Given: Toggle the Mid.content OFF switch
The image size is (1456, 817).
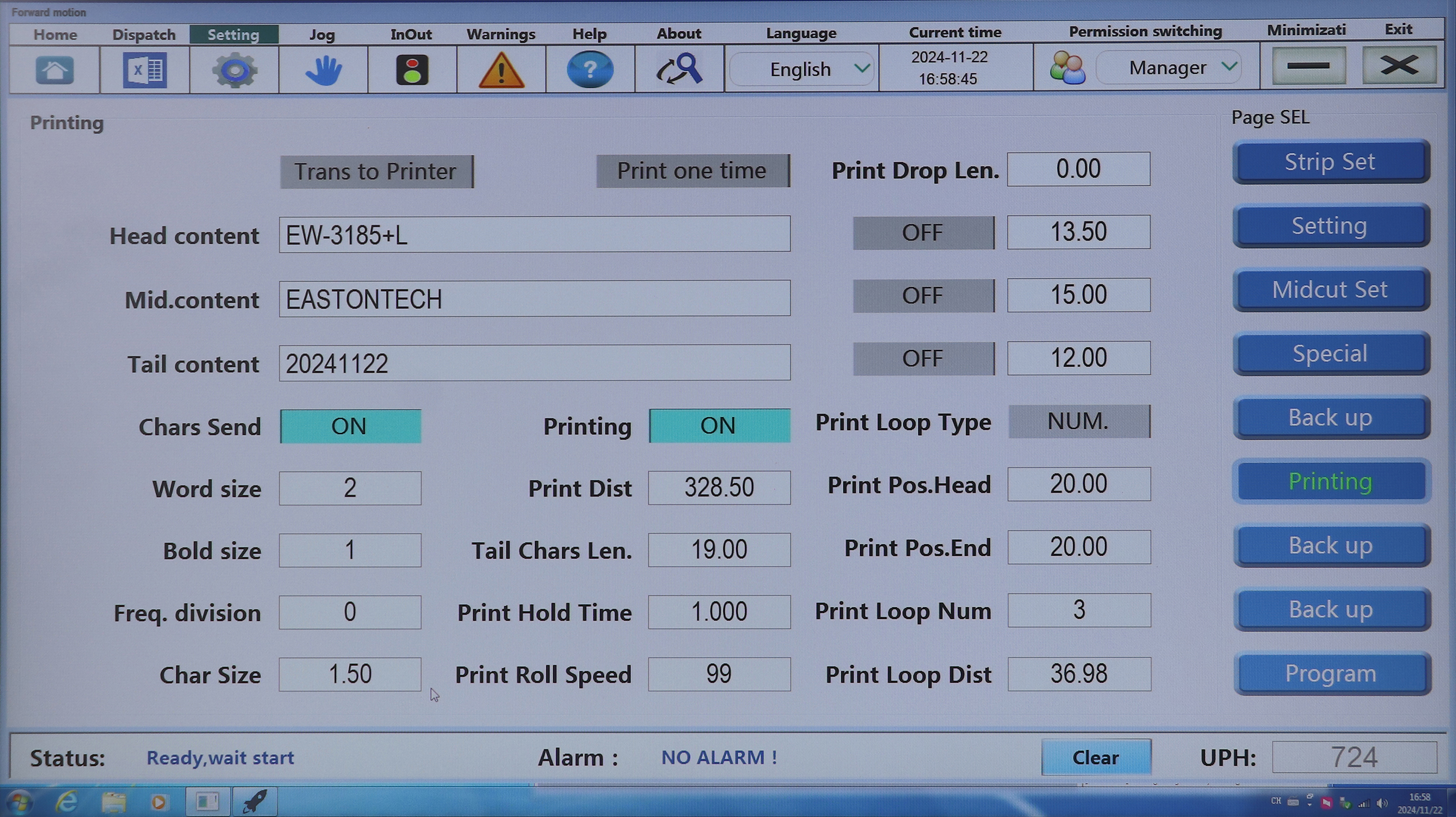Looking at the screenshot, I should (923, 295).
